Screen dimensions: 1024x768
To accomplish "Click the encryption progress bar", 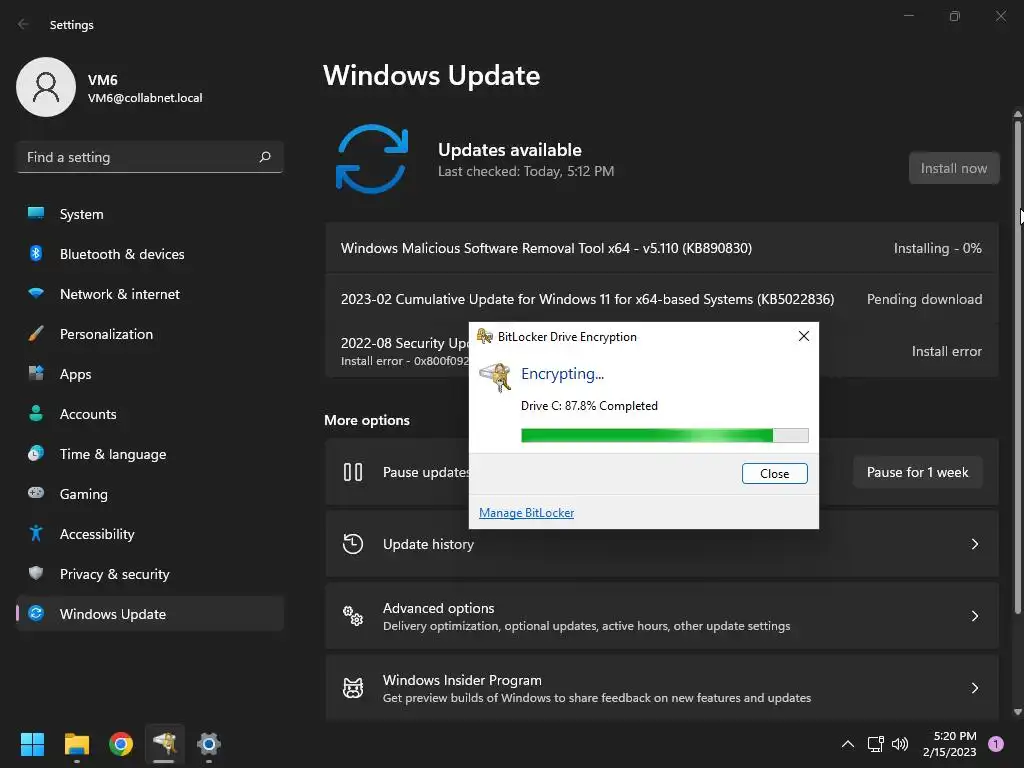I will point(665,436).
